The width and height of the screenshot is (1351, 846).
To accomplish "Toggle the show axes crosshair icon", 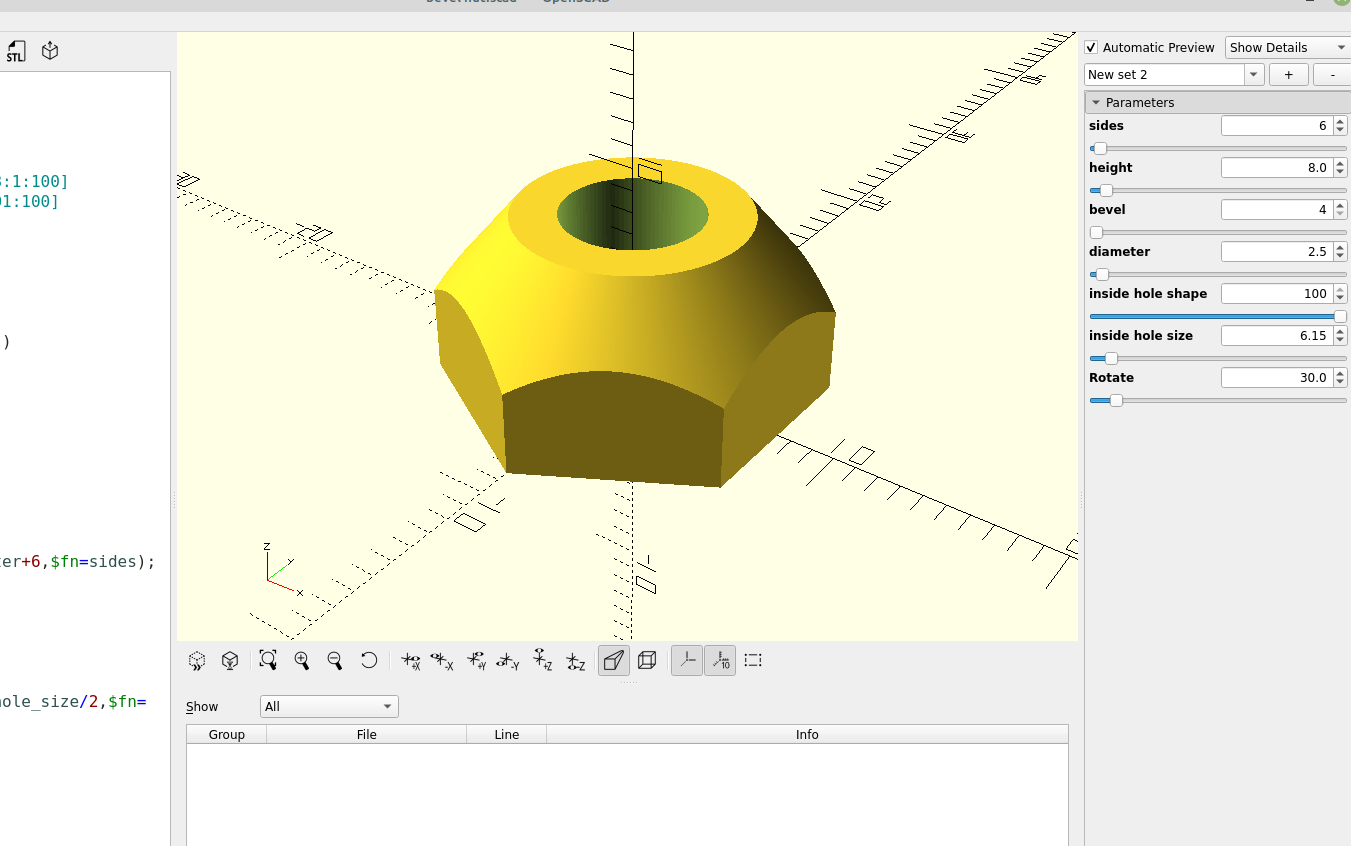I will tap(687, 660).
